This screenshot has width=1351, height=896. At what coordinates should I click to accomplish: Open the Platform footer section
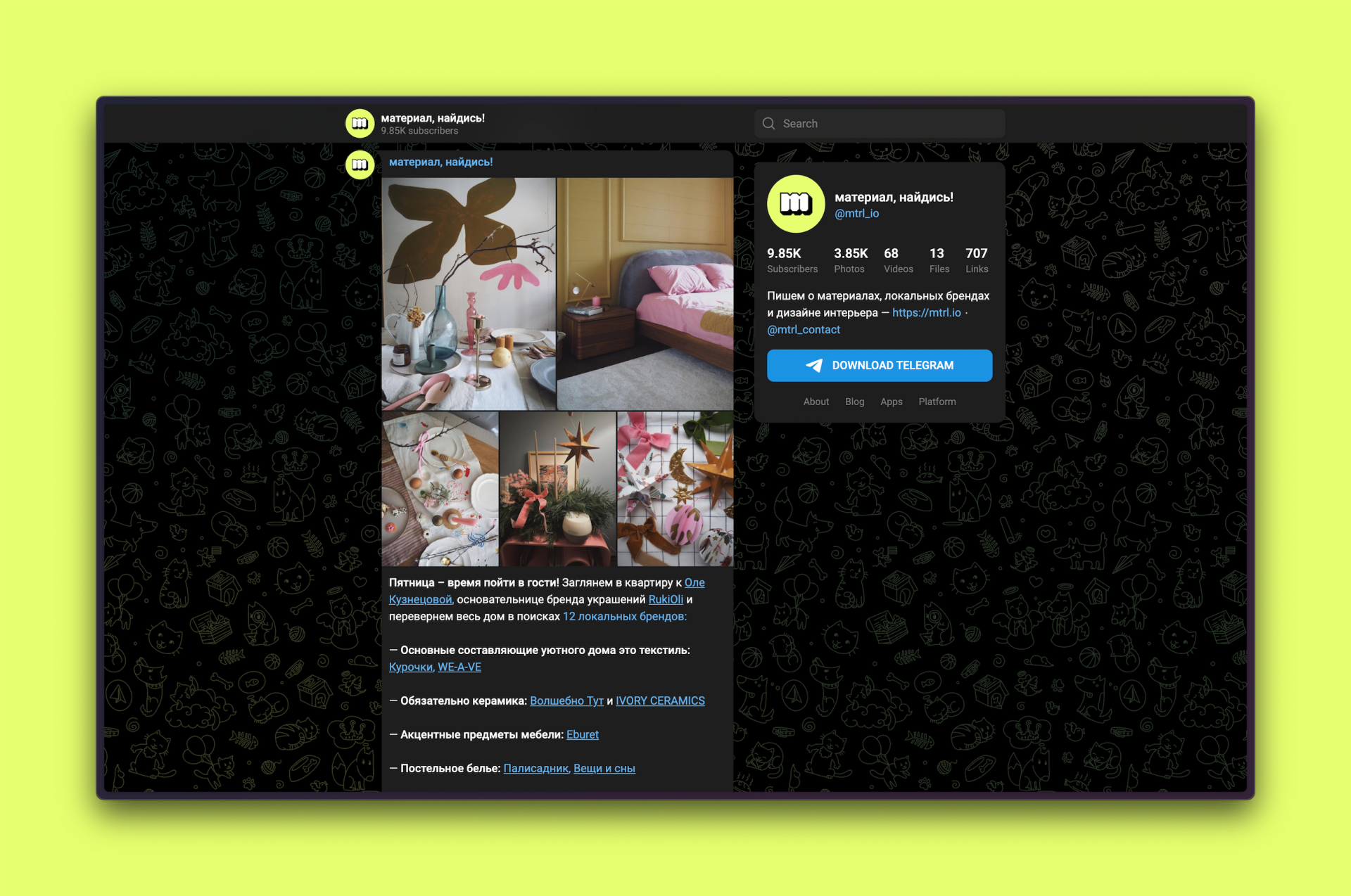[x=937, y=402]
